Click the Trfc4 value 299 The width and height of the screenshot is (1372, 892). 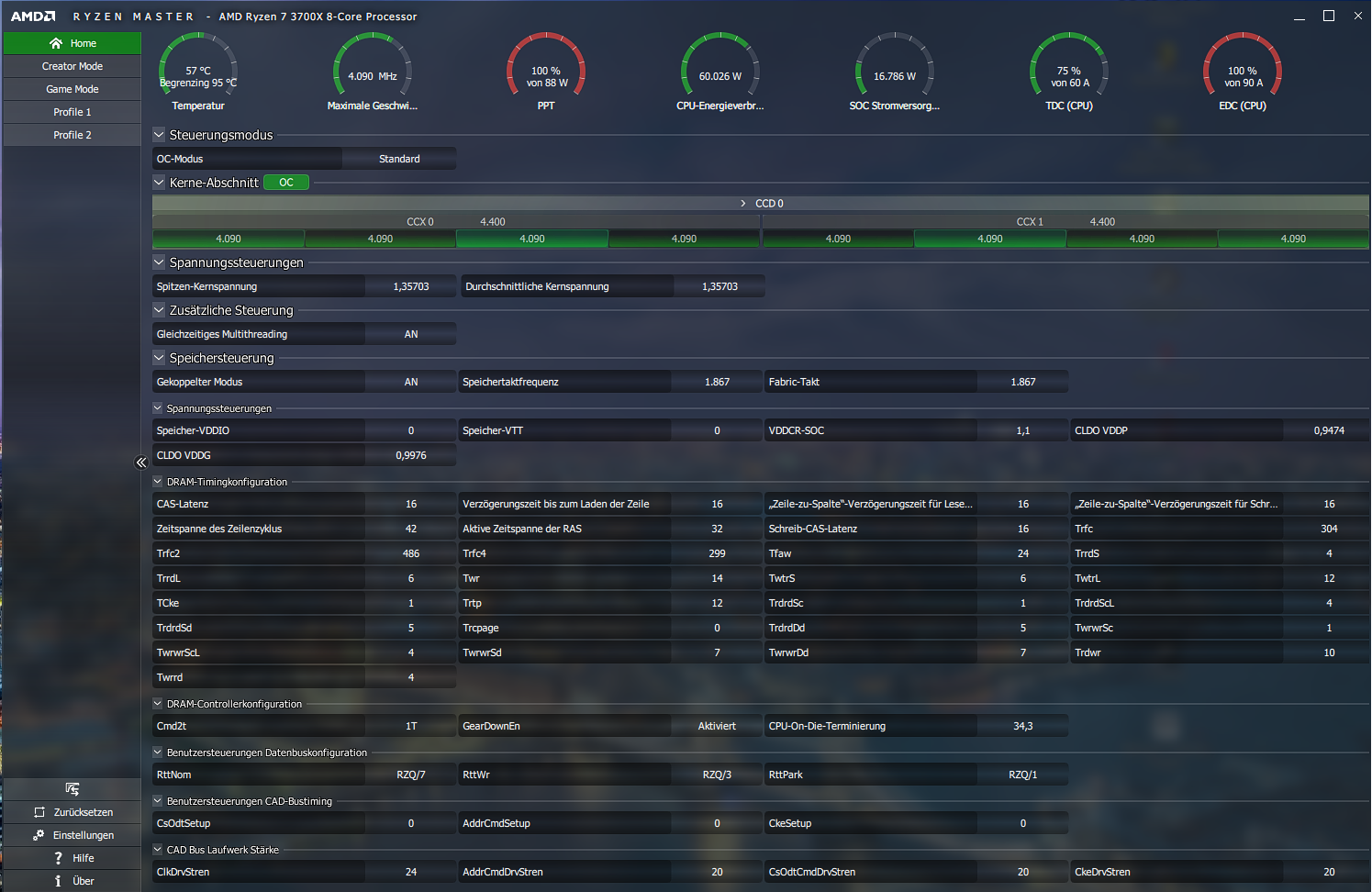pos(717,553)
